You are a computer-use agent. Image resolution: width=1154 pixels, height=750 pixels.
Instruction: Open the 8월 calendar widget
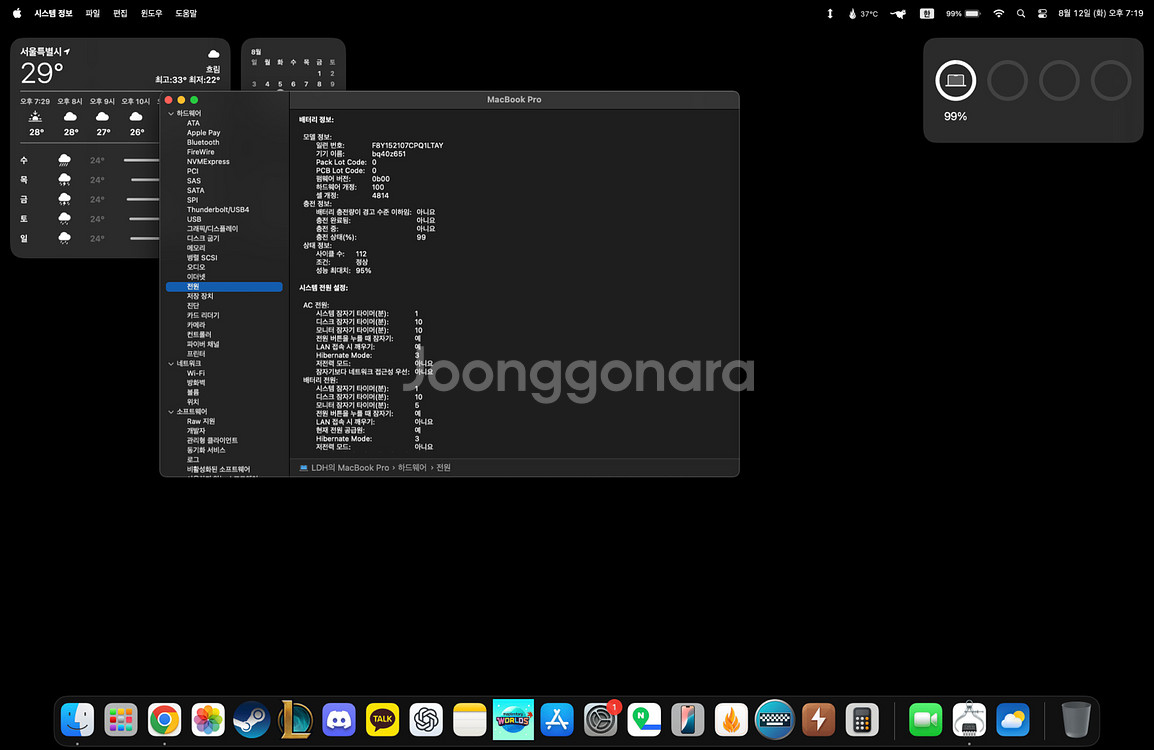(x=293, y=64)
